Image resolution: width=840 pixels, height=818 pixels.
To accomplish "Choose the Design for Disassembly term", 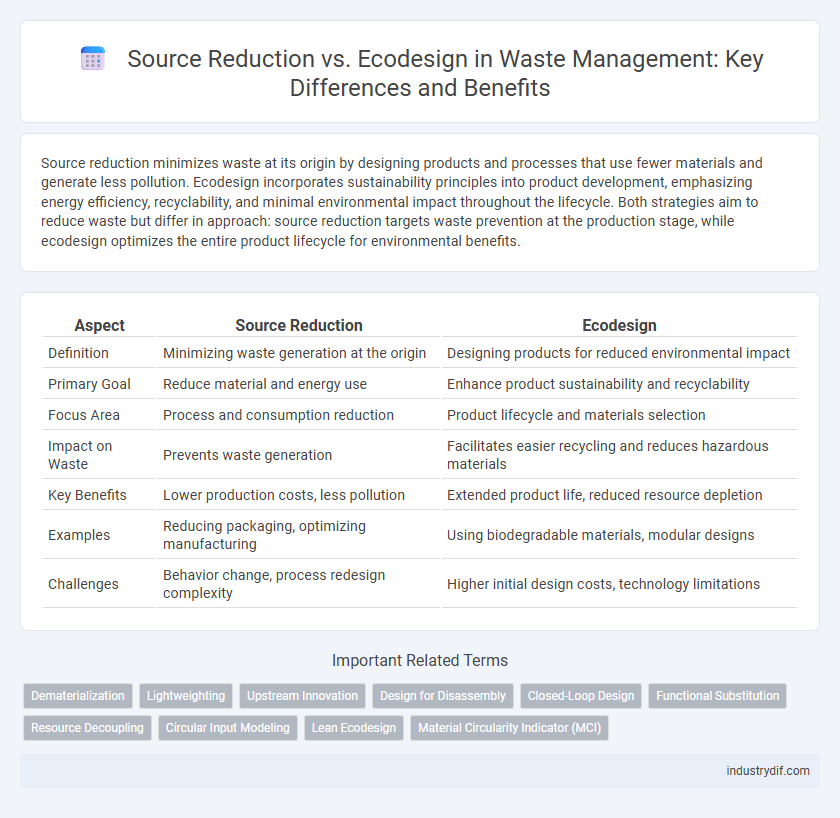I will tap(442, 696).
